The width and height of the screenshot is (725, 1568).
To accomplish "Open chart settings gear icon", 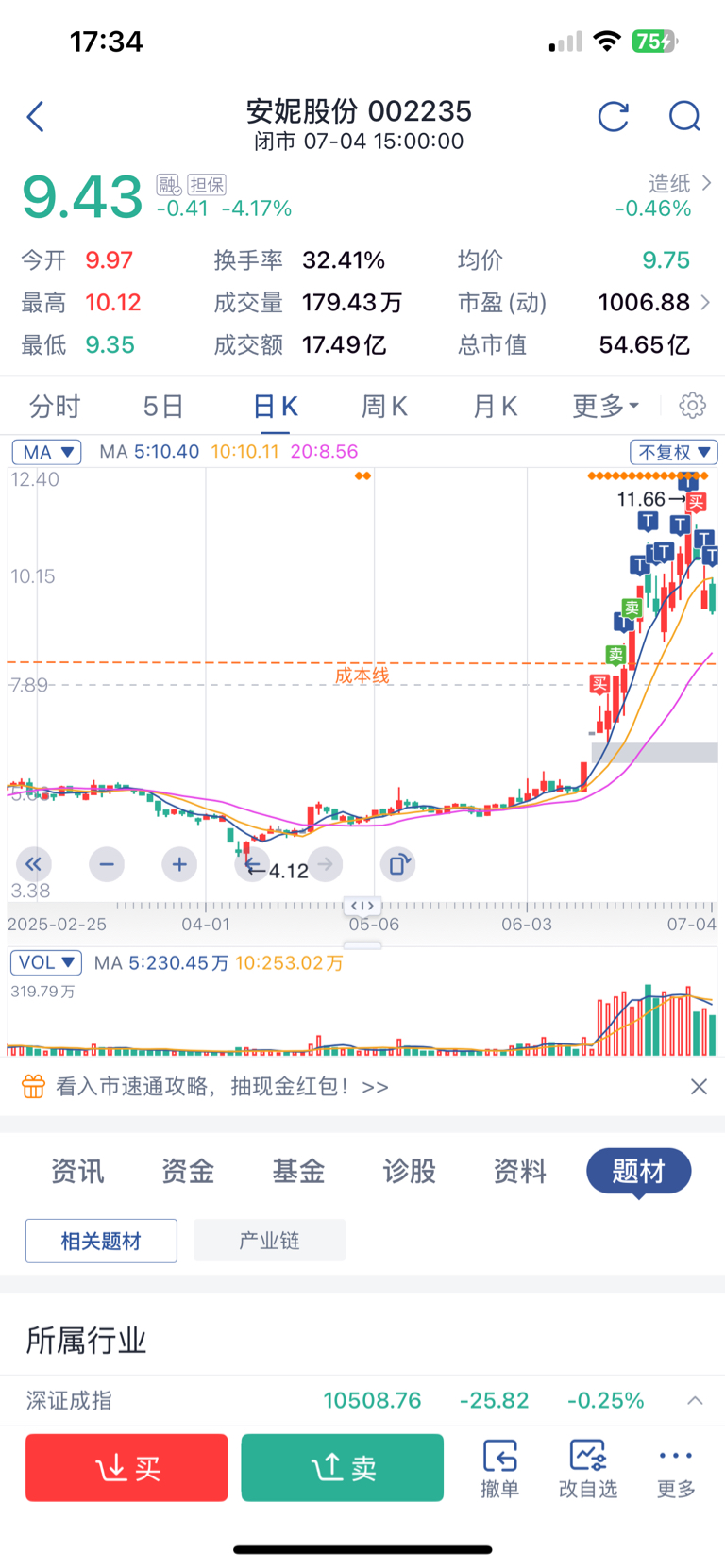I will point(692,406).
